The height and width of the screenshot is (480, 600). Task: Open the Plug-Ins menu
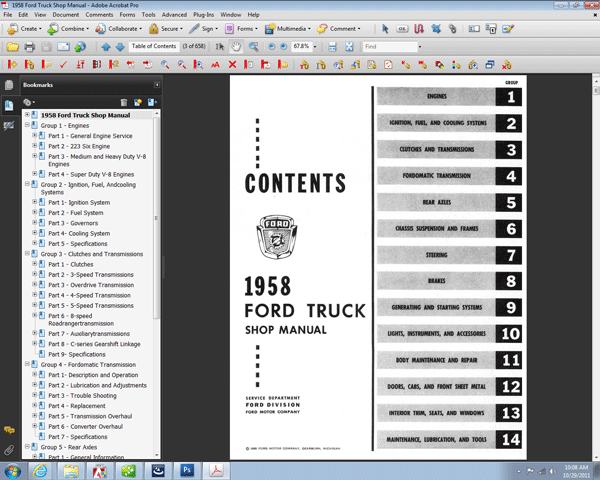pyautogui.click(x=203, y=15)
